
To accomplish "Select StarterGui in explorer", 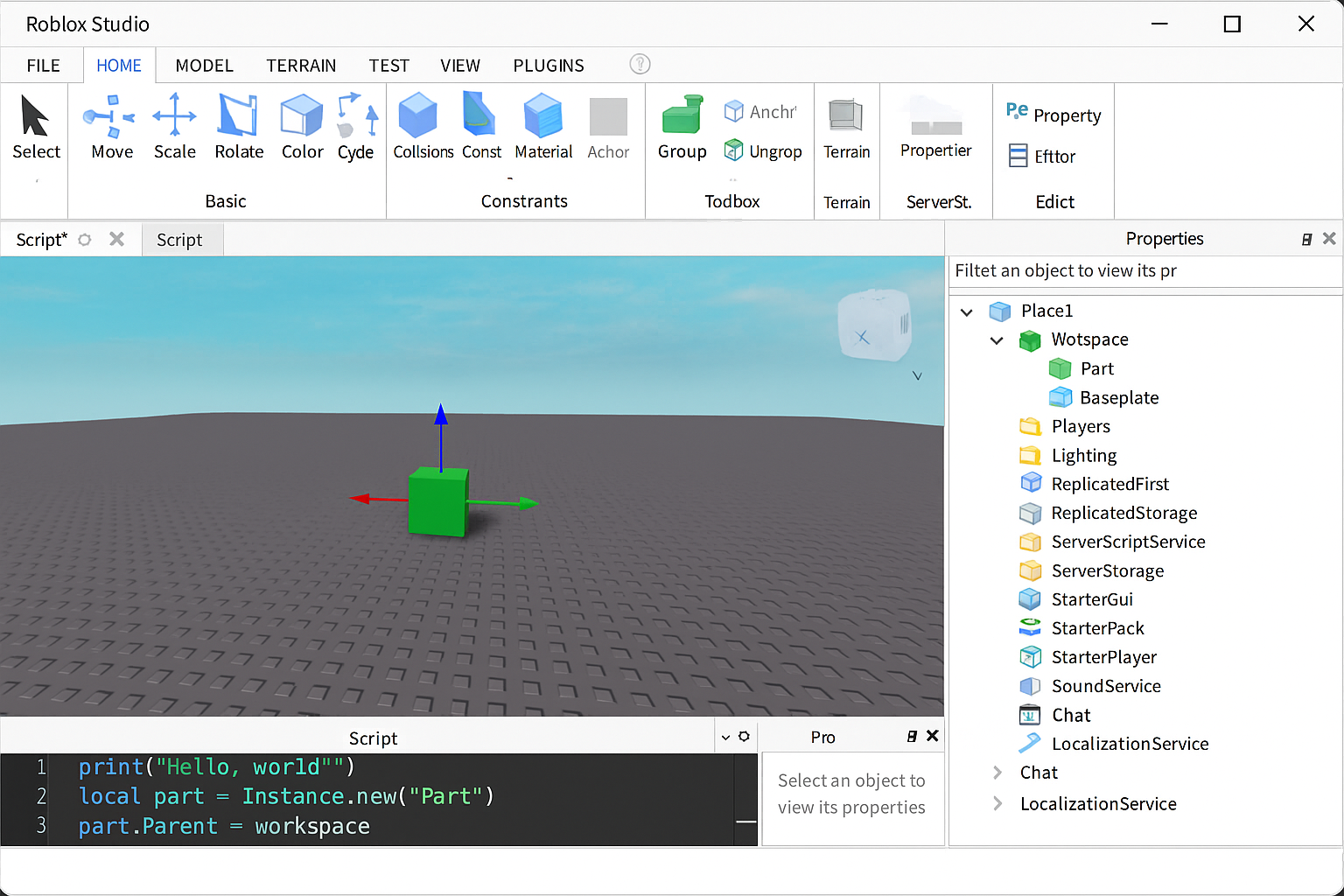I will [x=1076, y=599].
